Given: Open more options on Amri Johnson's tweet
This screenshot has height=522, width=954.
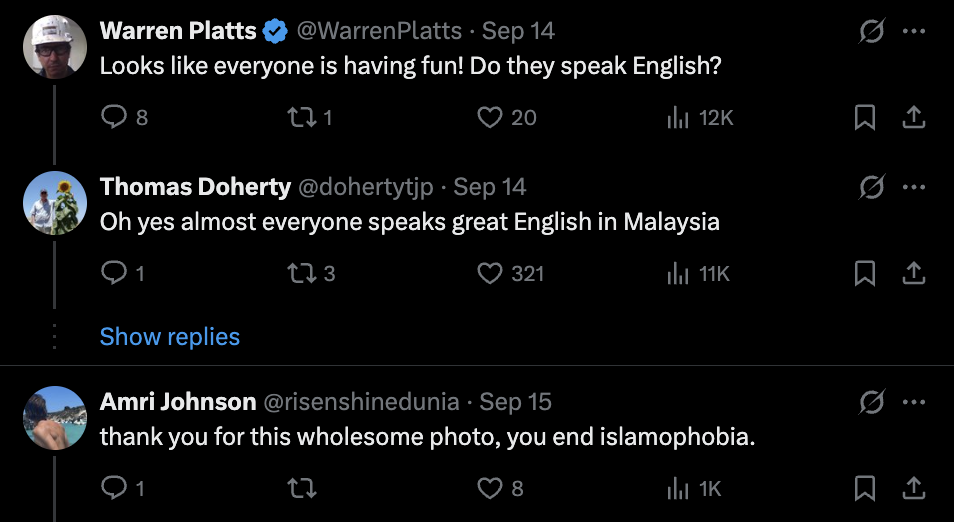Looking at the screenshot, I should click(x=914, y=402).
